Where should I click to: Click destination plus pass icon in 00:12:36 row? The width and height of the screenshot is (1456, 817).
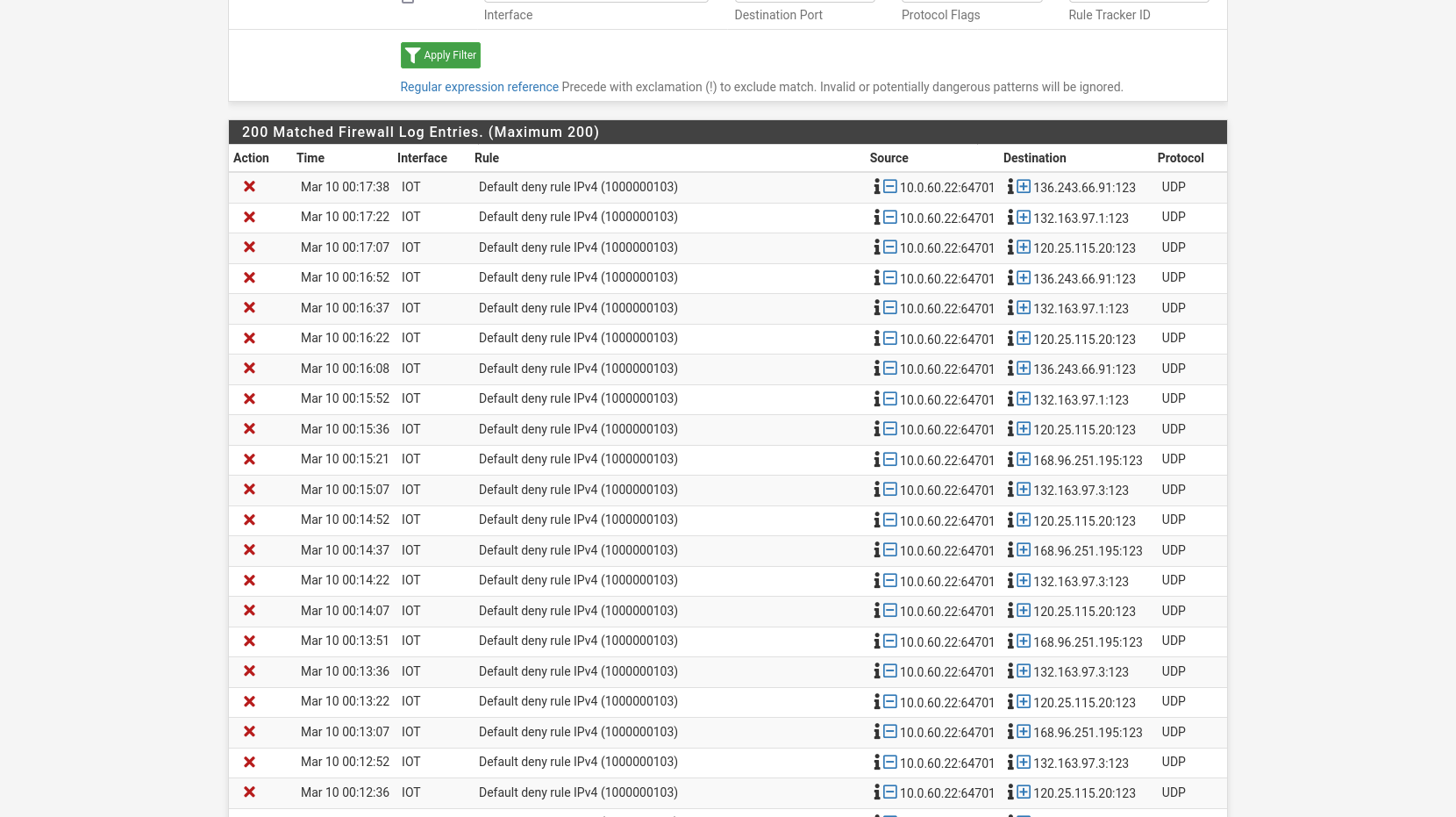(x=1024, y=792)
